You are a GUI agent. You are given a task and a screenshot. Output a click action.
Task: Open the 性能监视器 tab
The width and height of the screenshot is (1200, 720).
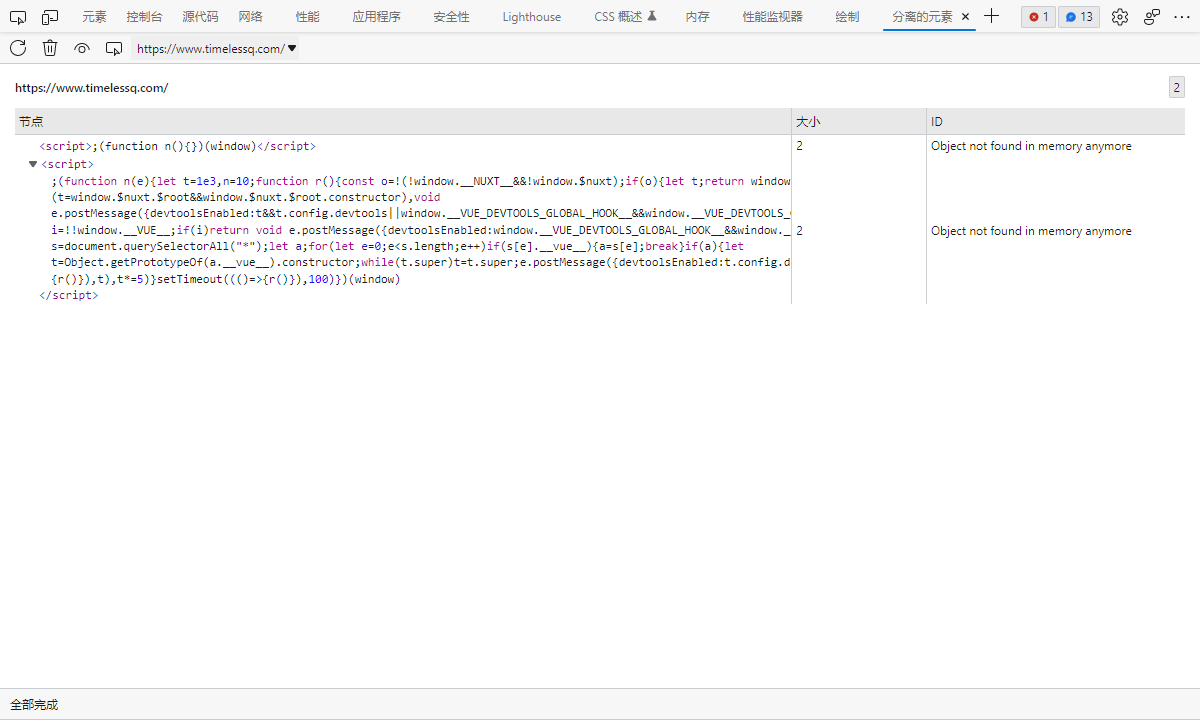pos(772,17)
